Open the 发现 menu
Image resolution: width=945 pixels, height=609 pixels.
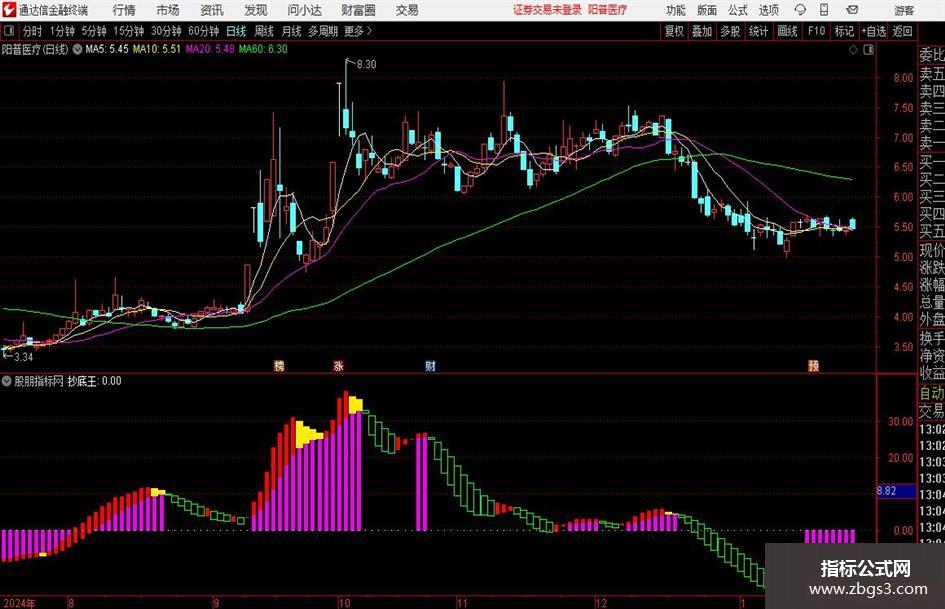point(256,10)
